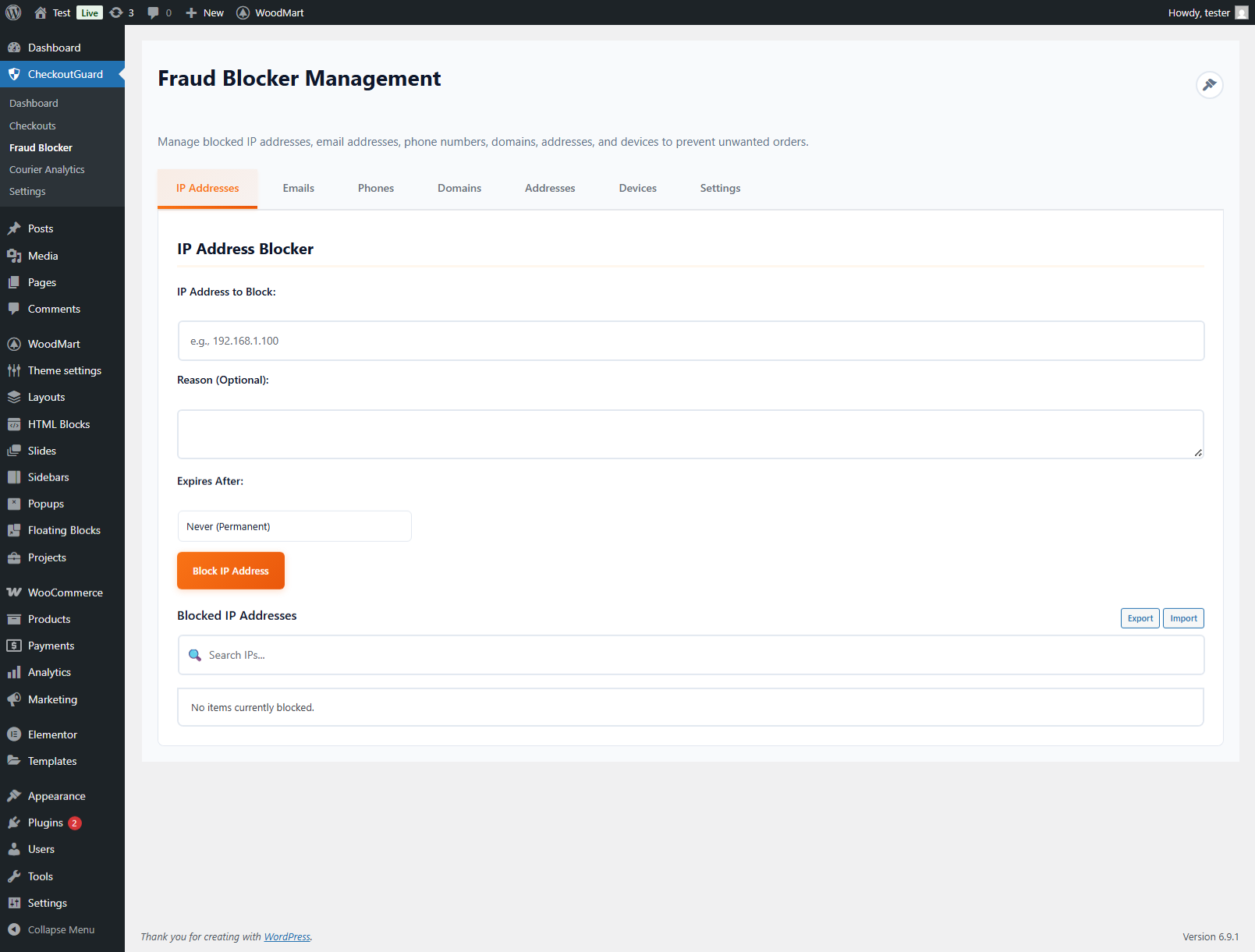The image size is (1255, 952).
Task: Open the Users menu item
Action: point(62,849)
